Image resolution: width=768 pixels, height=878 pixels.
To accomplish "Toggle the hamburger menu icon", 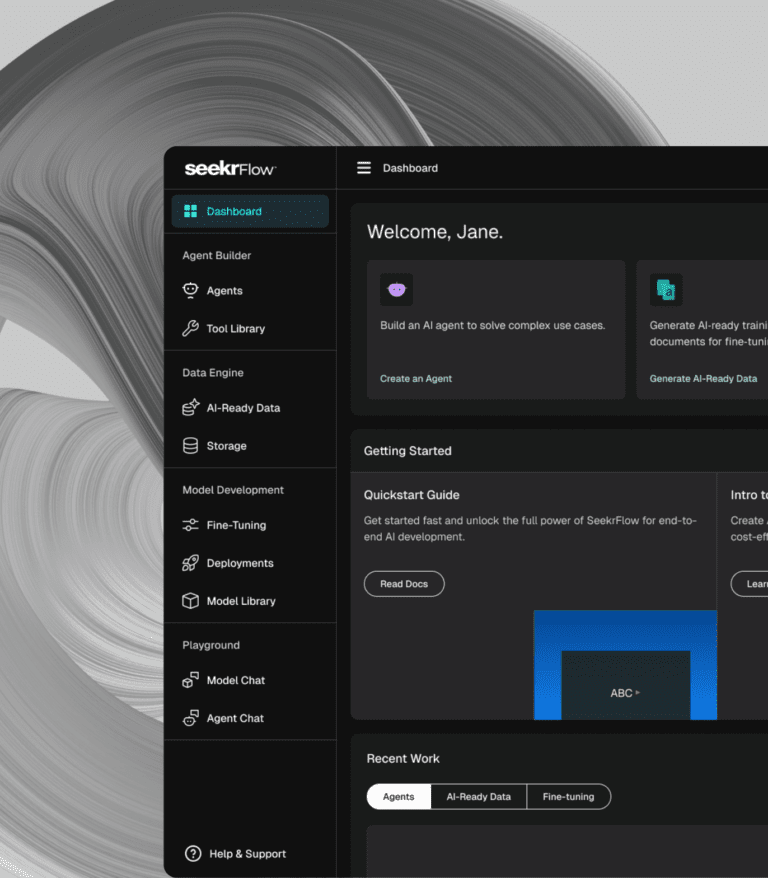I will pos(364,168).
